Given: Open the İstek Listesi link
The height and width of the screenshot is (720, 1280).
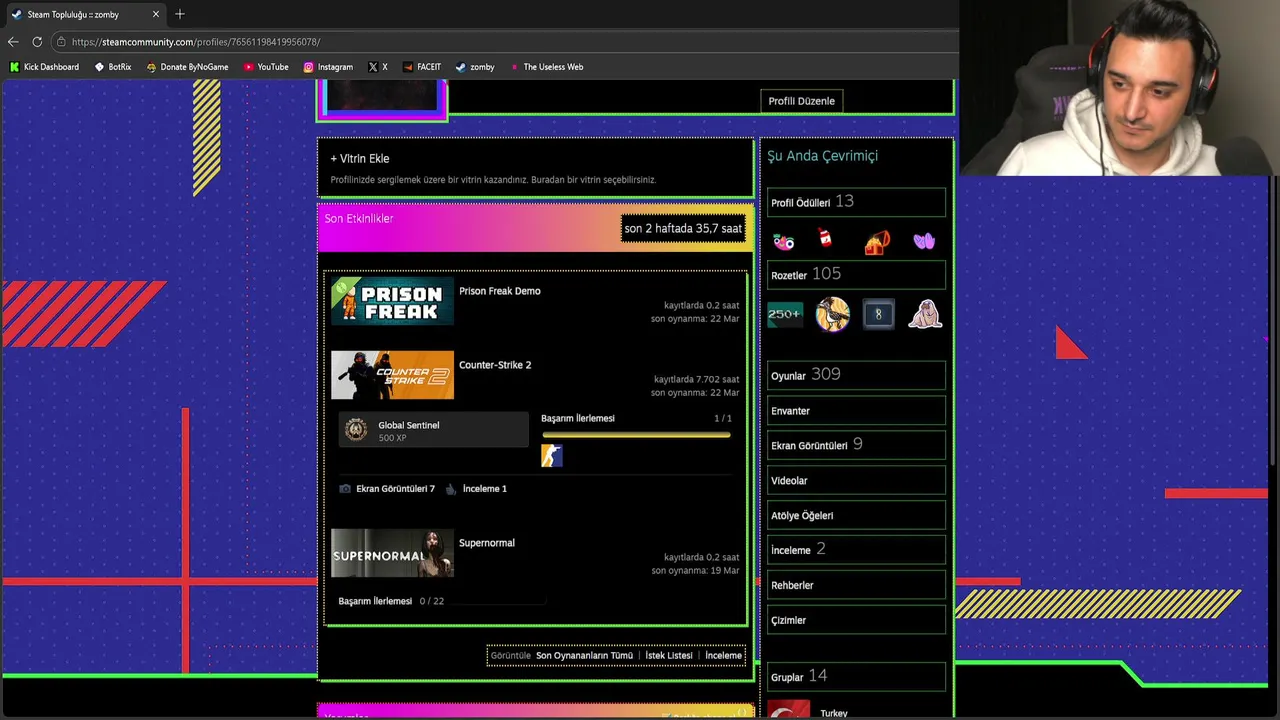Looking at the screenshot, I should pos(669,656).
